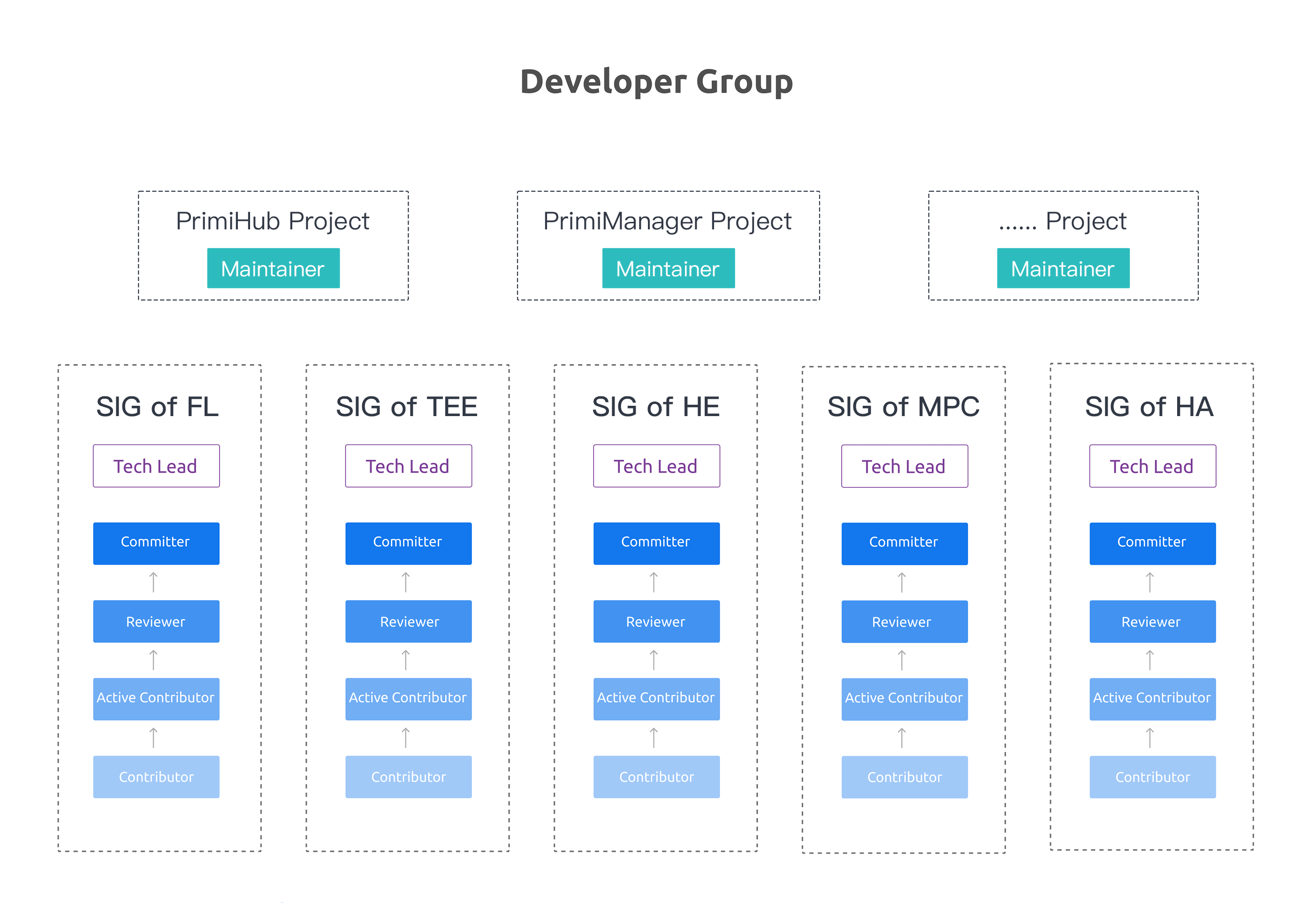The width and height of the screenshot is (1316, 903).
Task: Choose Contributor in SIG of FL
Action: (x=156, y=777)
